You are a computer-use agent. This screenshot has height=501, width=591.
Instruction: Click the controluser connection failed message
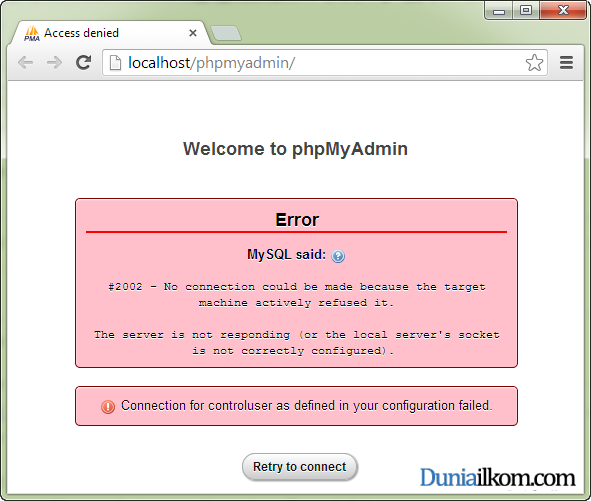click(x=306, y=406)
